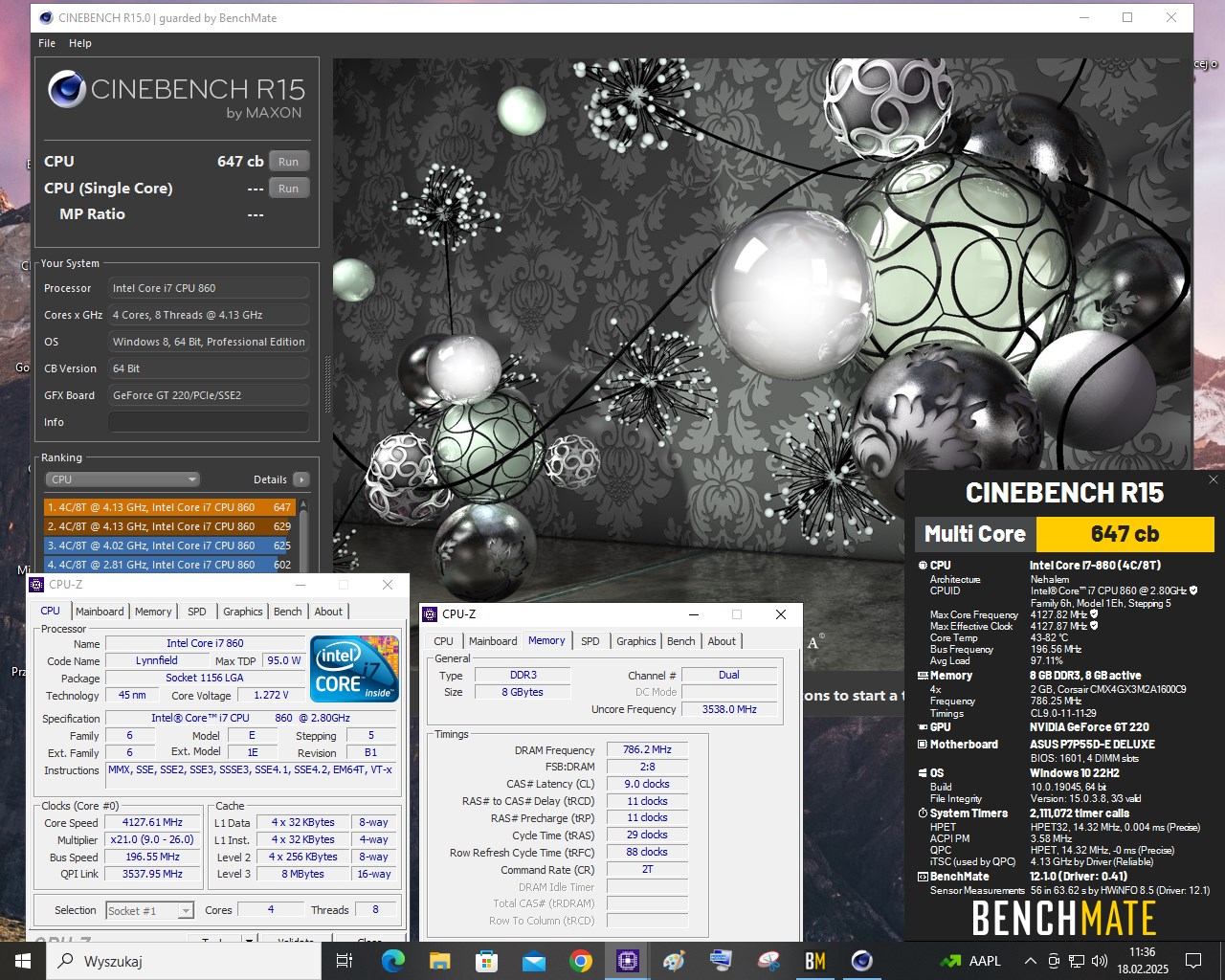Switch to CPU tab in the CPU-Z Memory window
The width and height of the screenshot is (1225, 980).
point(443,641)
